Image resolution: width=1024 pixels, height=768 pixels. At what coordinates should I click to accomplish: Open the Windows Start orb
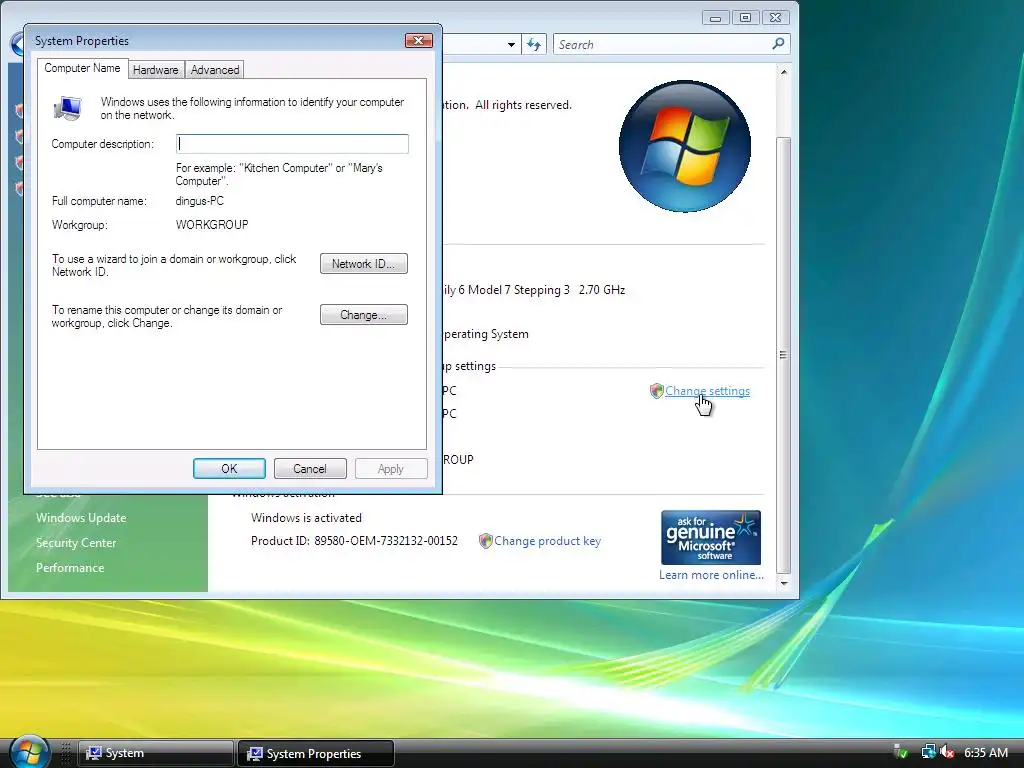pos(29,752)
